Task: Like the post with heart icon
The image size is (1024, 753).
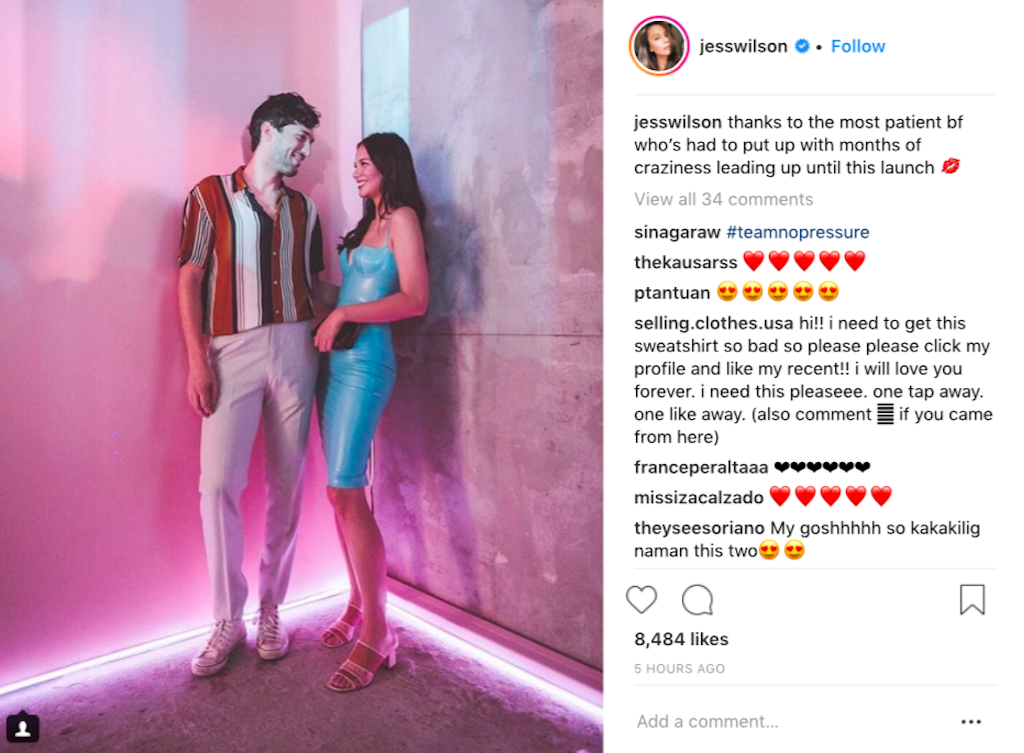Action: pos(641,600)
